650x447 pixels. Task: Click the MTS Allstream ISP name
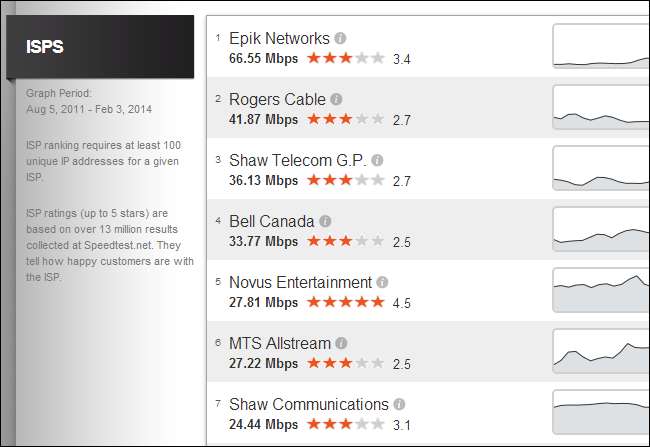(280, 343)
